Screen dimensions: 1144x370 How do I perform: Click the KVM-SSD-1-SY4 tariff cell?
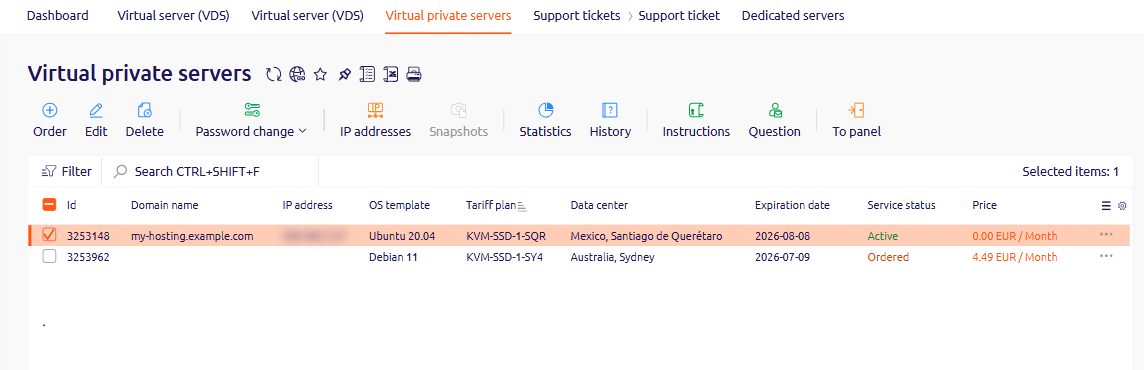[x=504, y=257]
